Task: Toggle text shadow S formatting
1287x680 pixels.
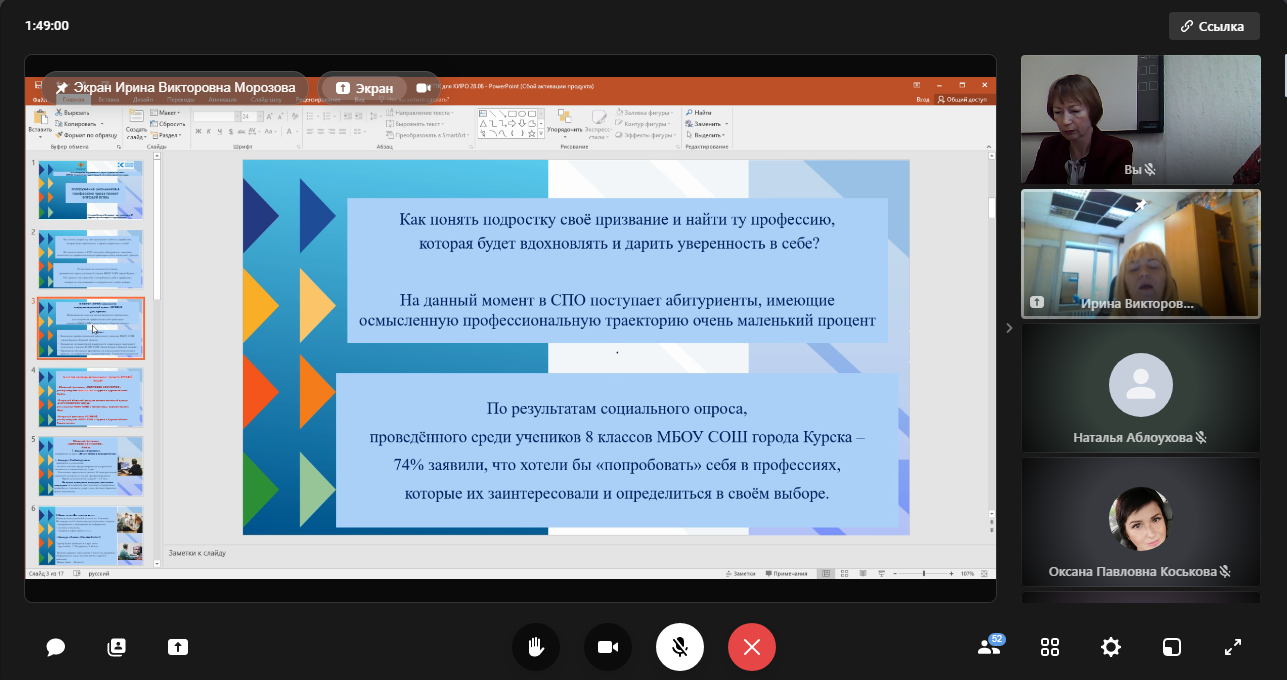Action: 231,131
